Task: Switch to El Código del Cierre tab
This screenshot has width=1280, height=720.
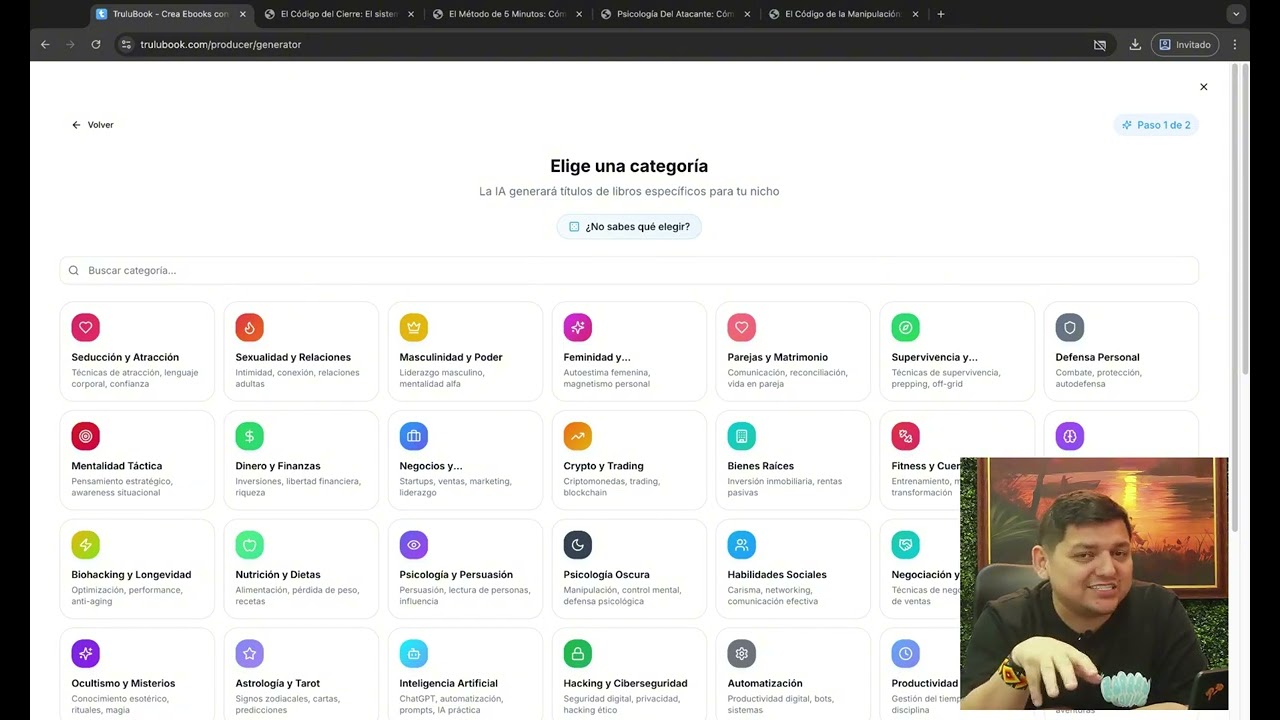Action: click(340, 14)
